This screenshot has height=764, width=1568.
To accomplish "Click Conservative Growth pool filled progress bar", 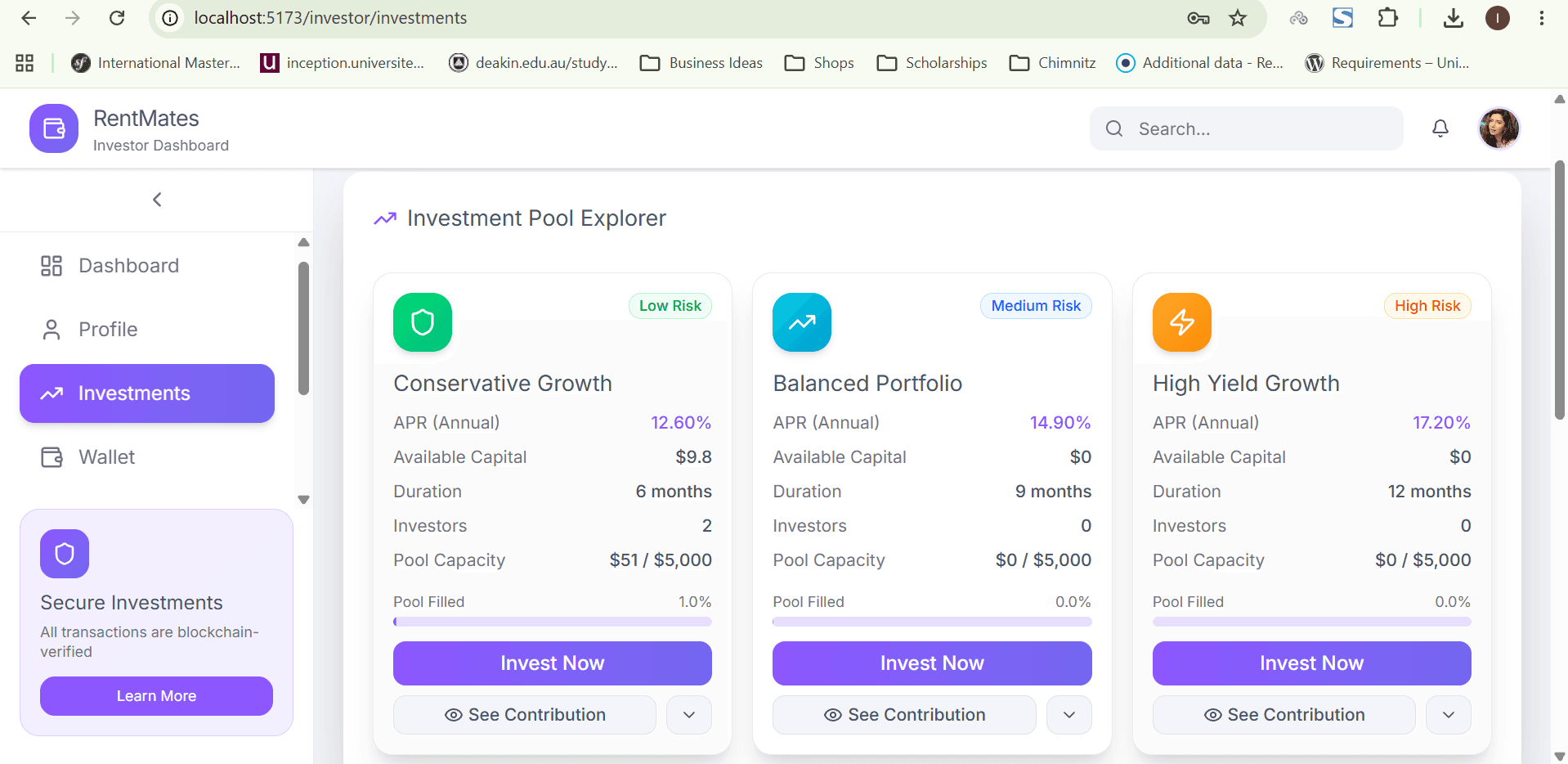I will pos(553,622).
